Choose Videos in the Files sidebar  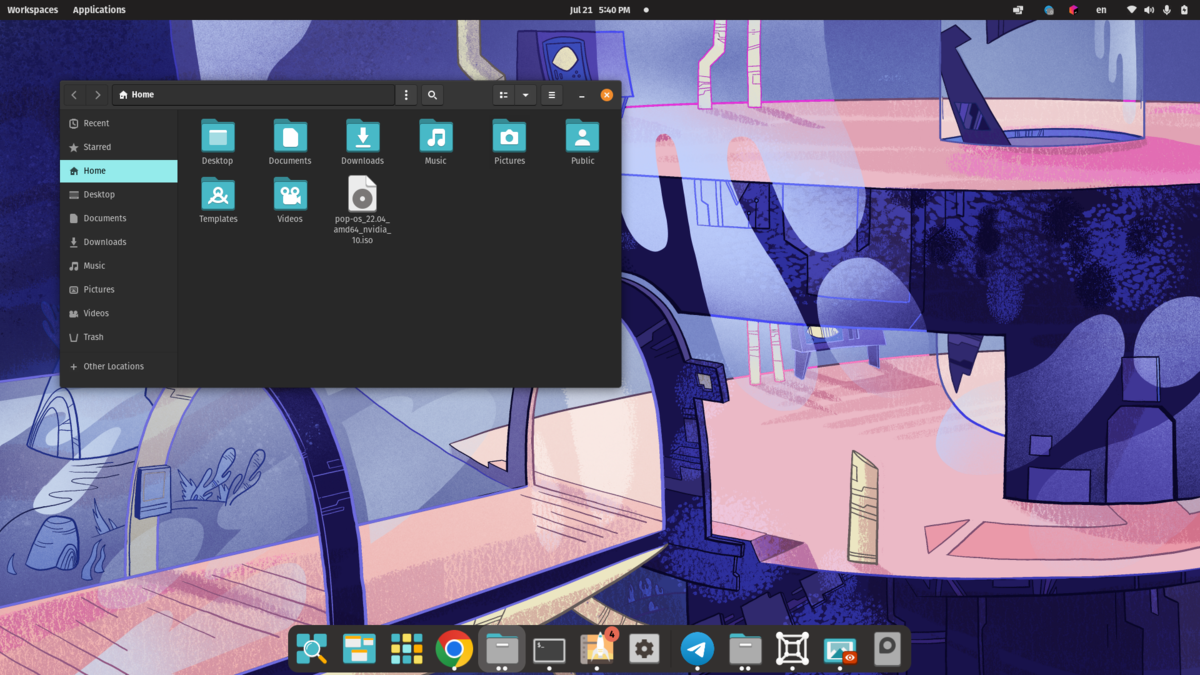[x=119, y=313]
